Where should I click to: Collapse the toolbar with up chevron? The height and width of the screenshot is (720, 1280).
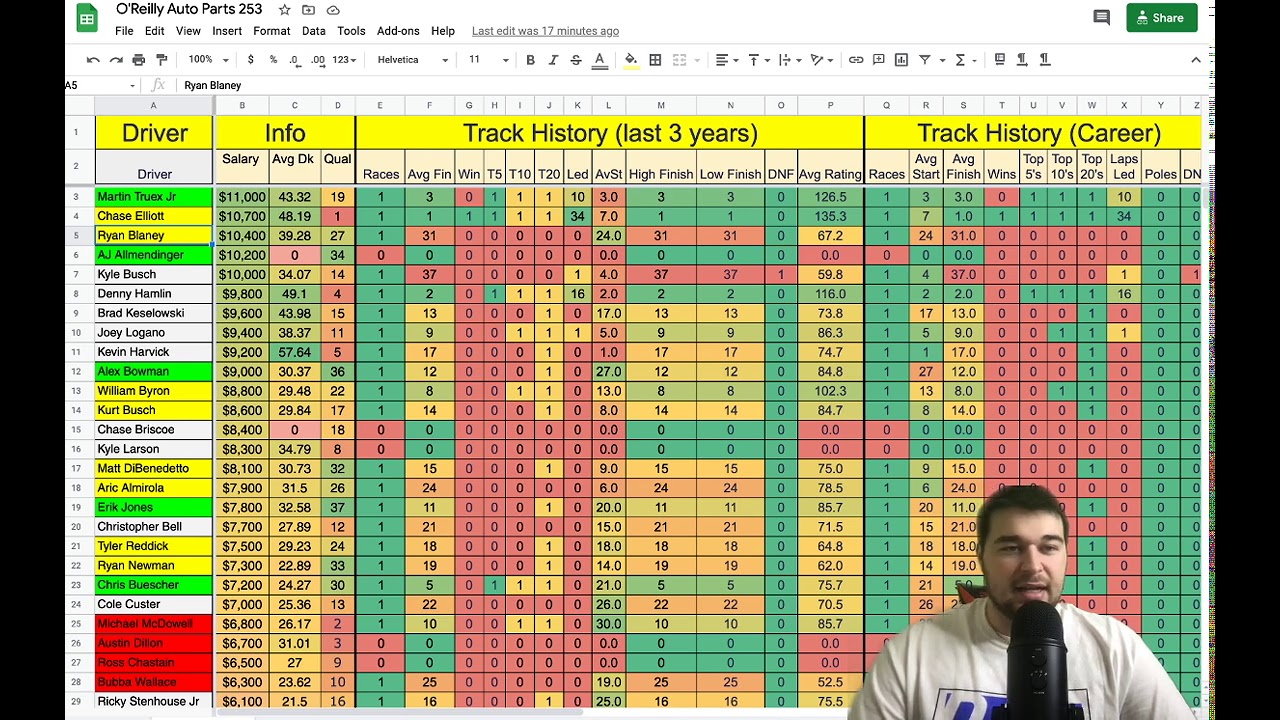(x=1195, y=60)
